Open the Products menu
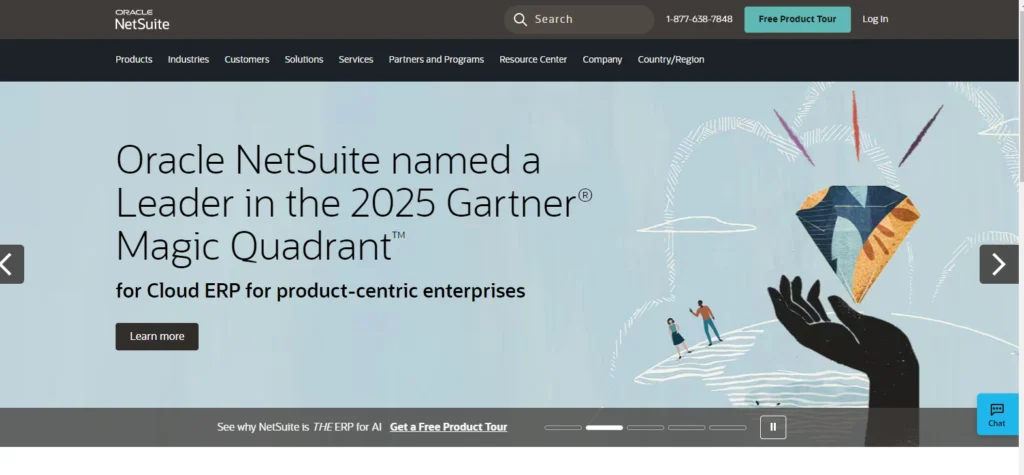 click(134, 59)
